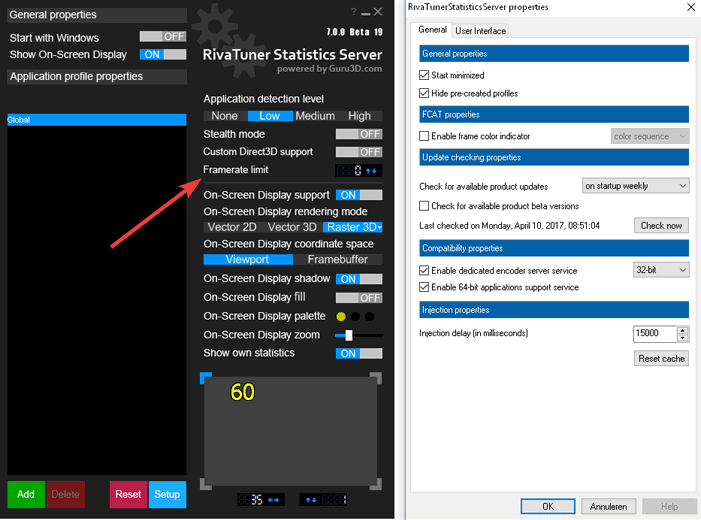The height and width of the screenshot is (520, 701).
Task: Check the Start minimized checkbox
Action: 424,75
